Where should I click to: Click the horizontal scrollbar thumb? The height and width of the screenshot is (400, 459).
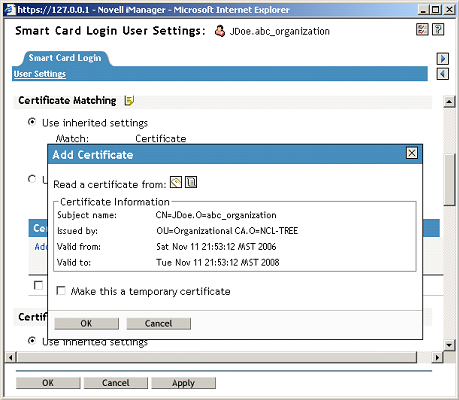(x=217, y=358)
